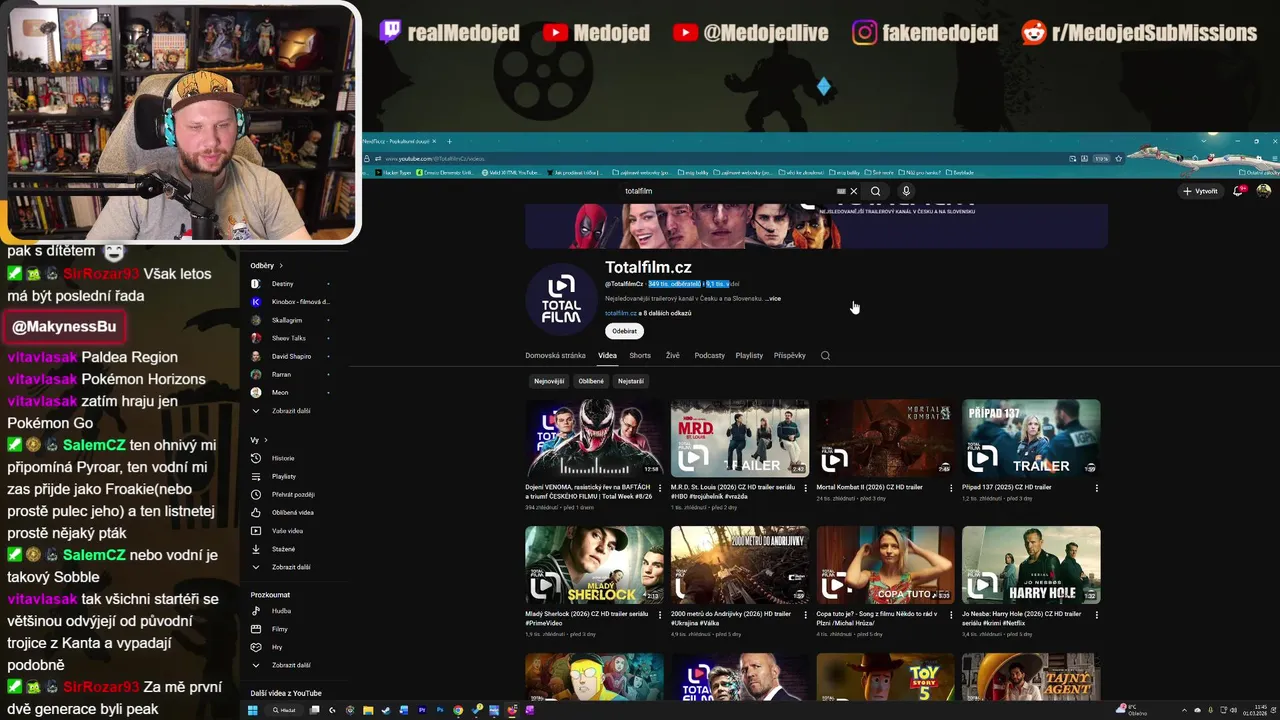
Task: Open Sheev Talks channel subscription
Action: (x=290, y=338)
